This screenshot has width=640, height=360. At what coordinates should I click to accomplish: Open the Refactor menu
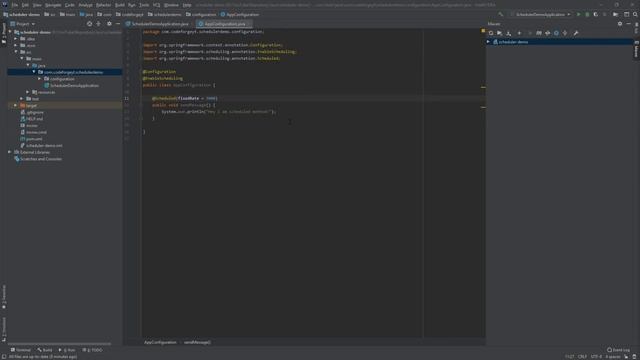pyautogui.click(x=103, y=5)
